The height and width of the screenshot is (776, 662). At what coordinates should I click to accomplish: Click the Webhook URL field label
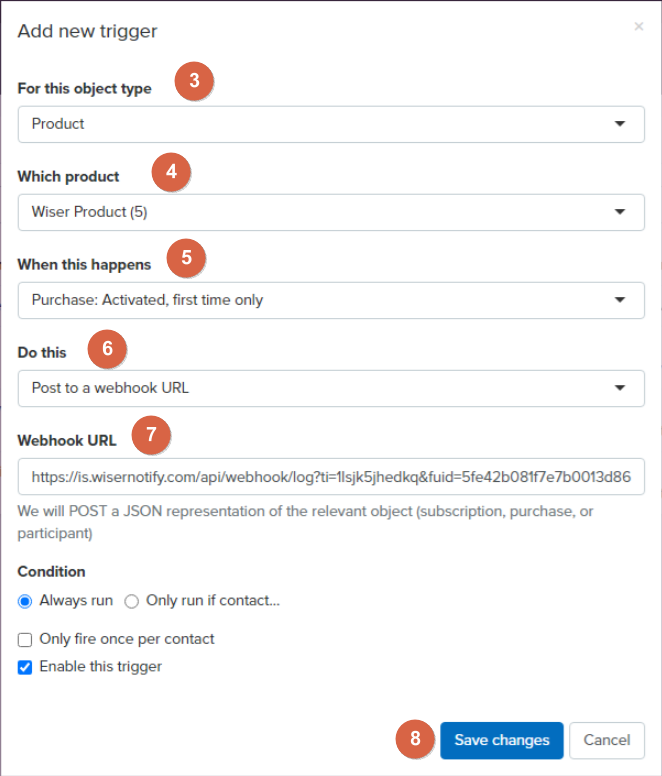[67, 440]
